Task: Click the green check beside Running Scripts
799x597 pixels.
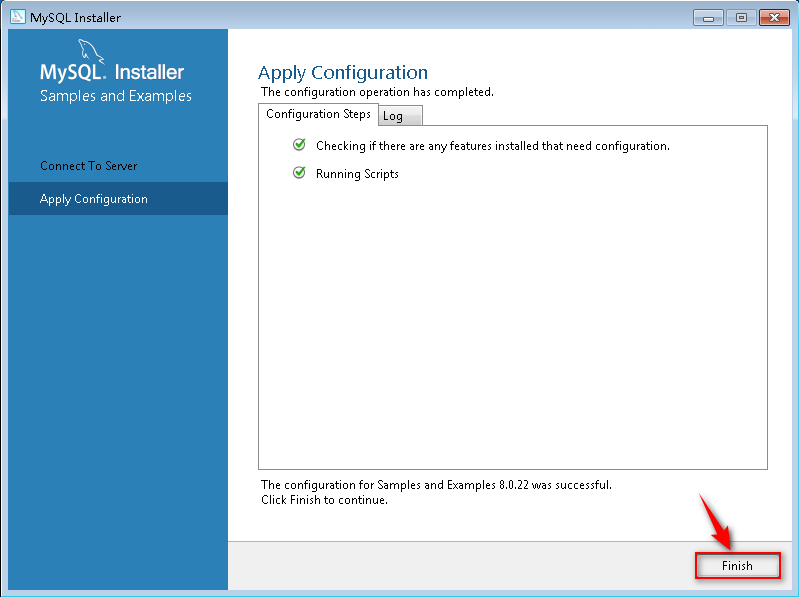Action: coord(299,173)
